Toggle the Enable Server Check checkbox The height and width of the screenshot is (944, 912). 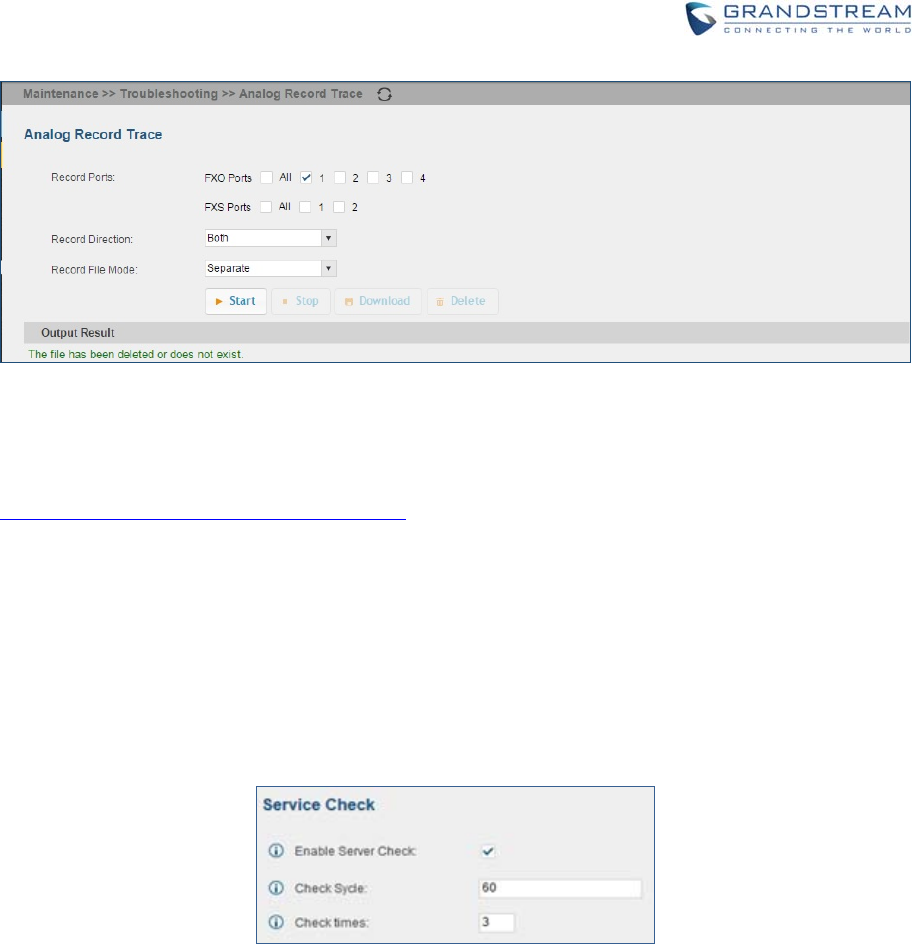click(x=488, y=851)
